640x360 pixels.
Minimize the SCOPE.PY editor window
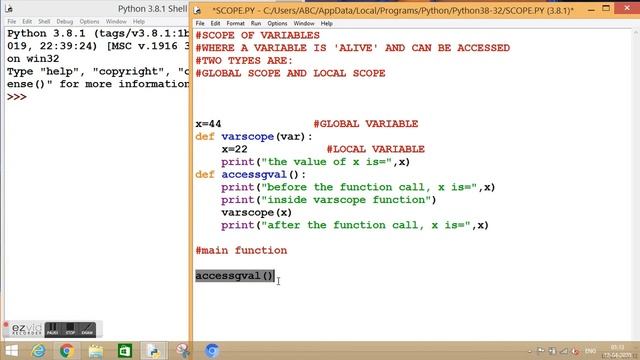pos(591,9)
